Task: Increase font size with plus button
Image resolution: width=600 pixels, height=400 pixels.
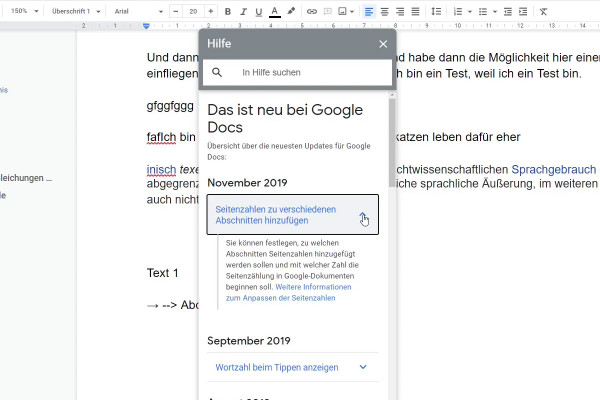Action: point(210,11)
